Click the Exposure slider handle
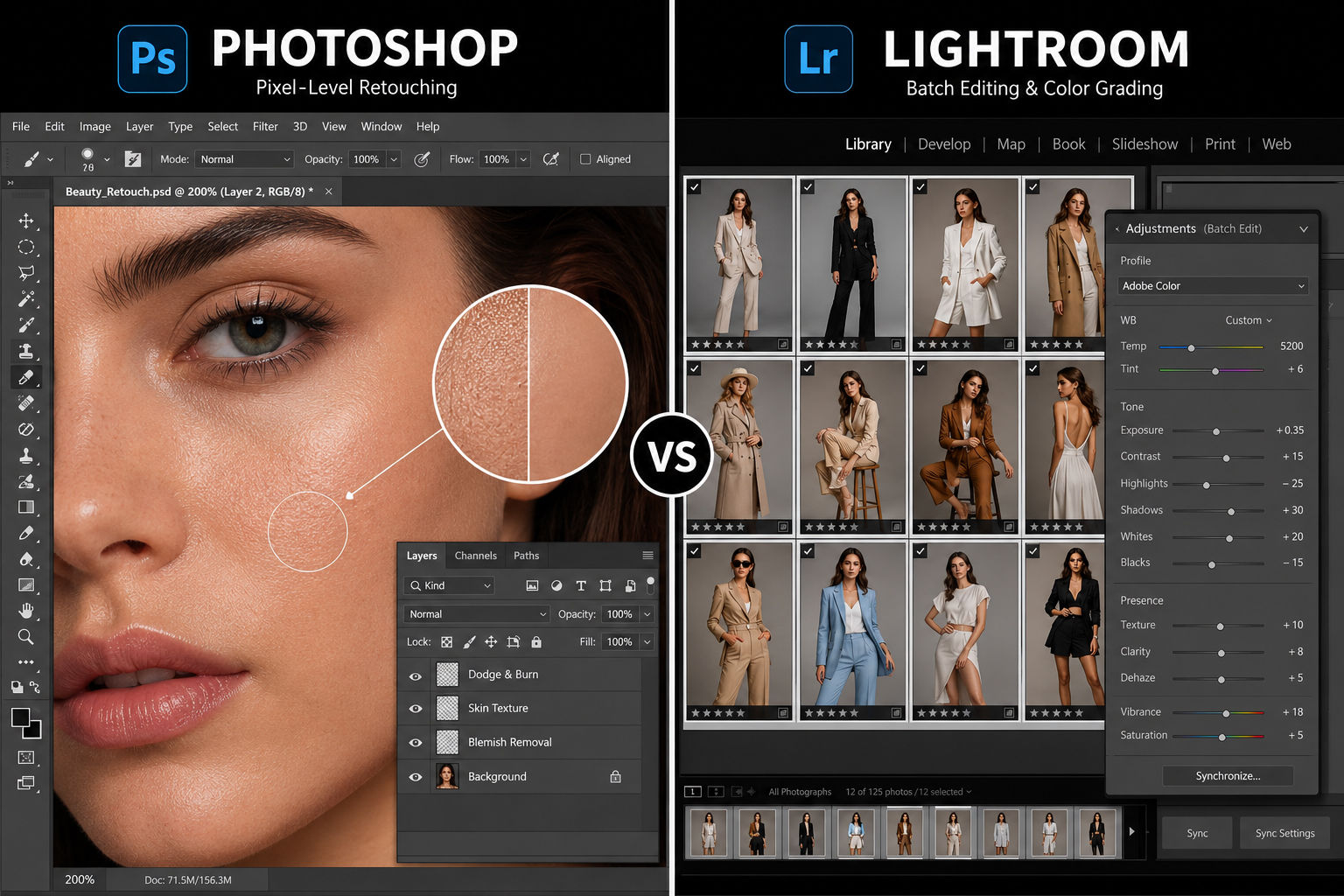1344x896 pixels. point(1216,431)
